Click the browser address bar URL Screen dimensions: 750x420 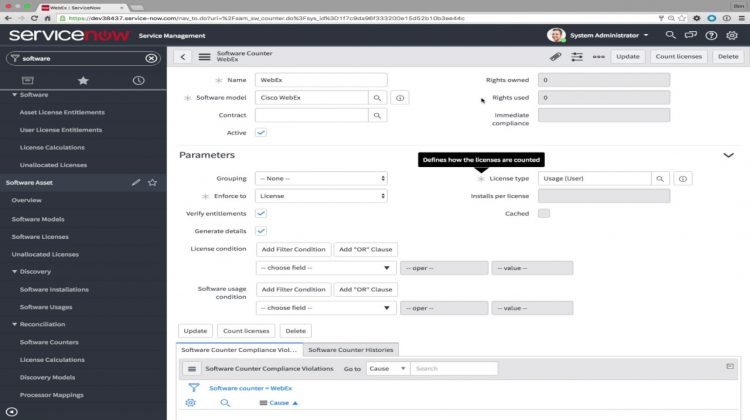266,18
